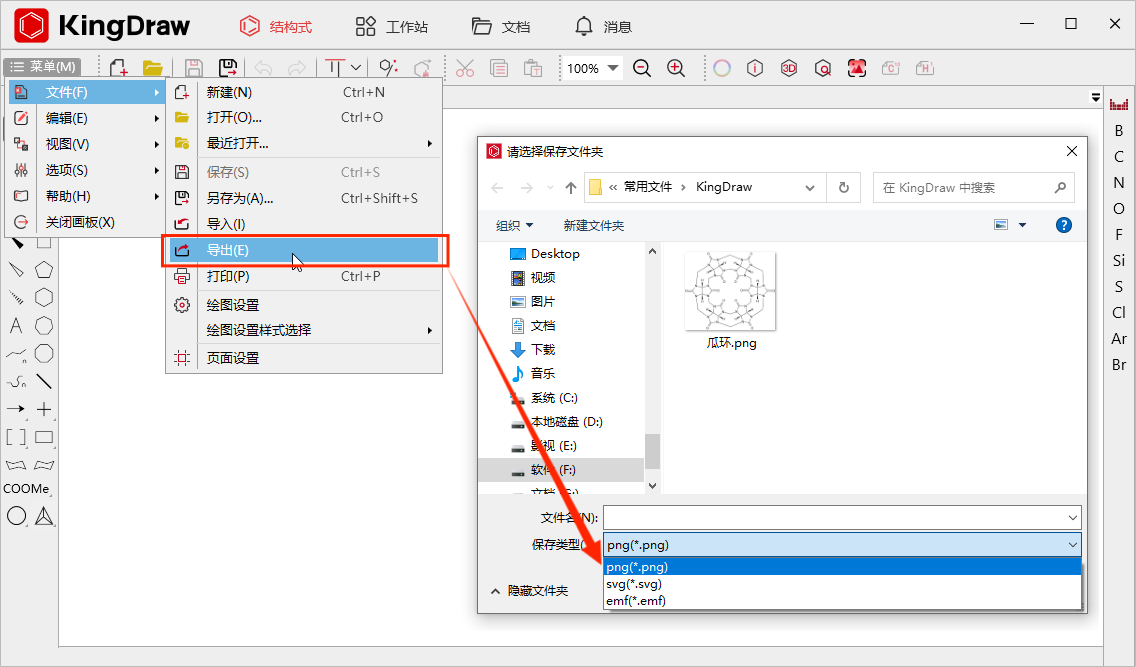
Task: Select the COOMe group tool
Action: tap(26, 488)
